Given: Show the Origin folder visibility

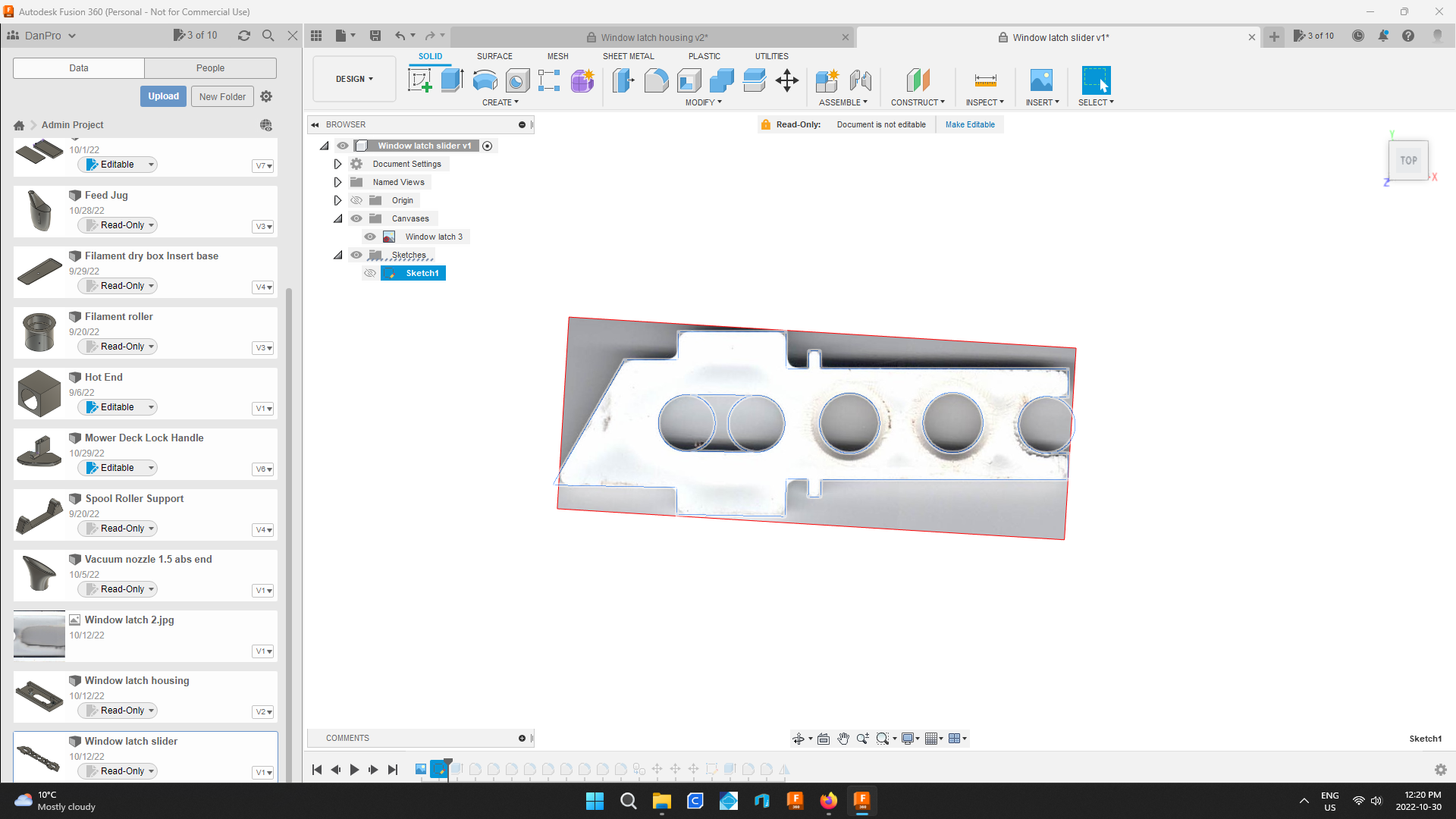Looking at the screenshot, I should 356,199.
